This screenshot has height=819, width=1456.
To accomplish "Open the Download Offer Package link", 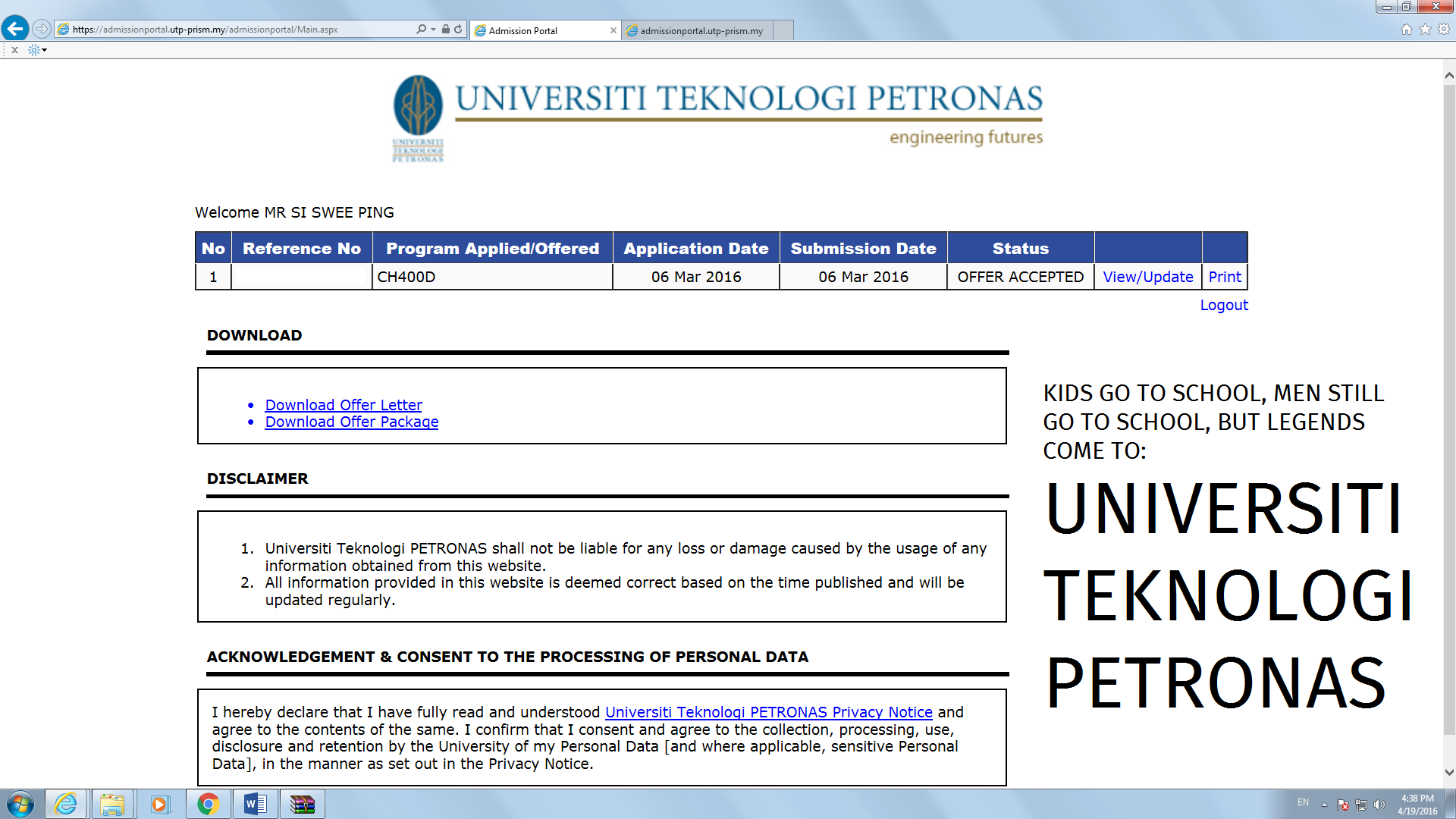I will click(x=352, y=422).
